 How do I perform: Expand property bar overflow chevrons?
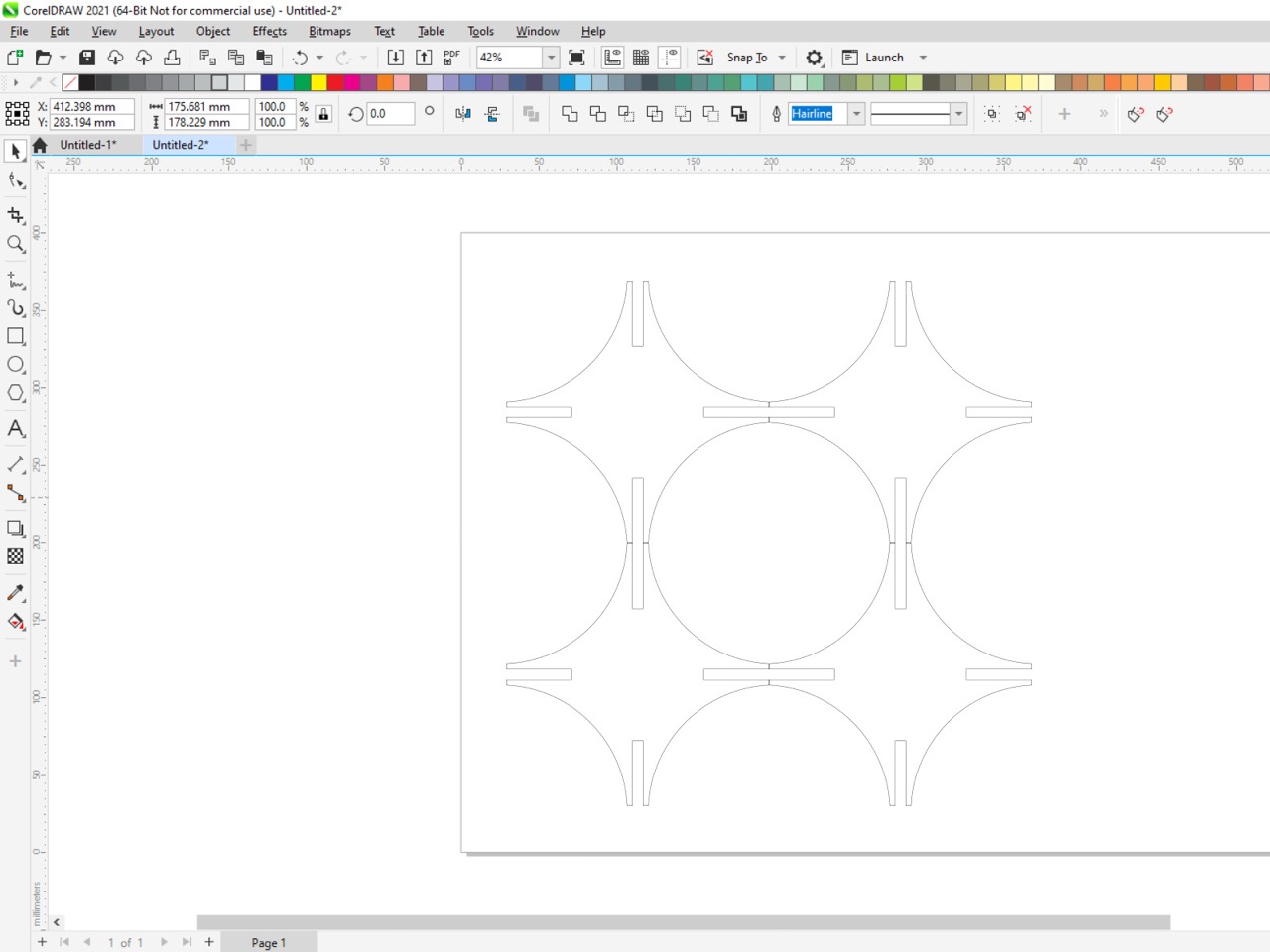click(x=1103, y=114)
